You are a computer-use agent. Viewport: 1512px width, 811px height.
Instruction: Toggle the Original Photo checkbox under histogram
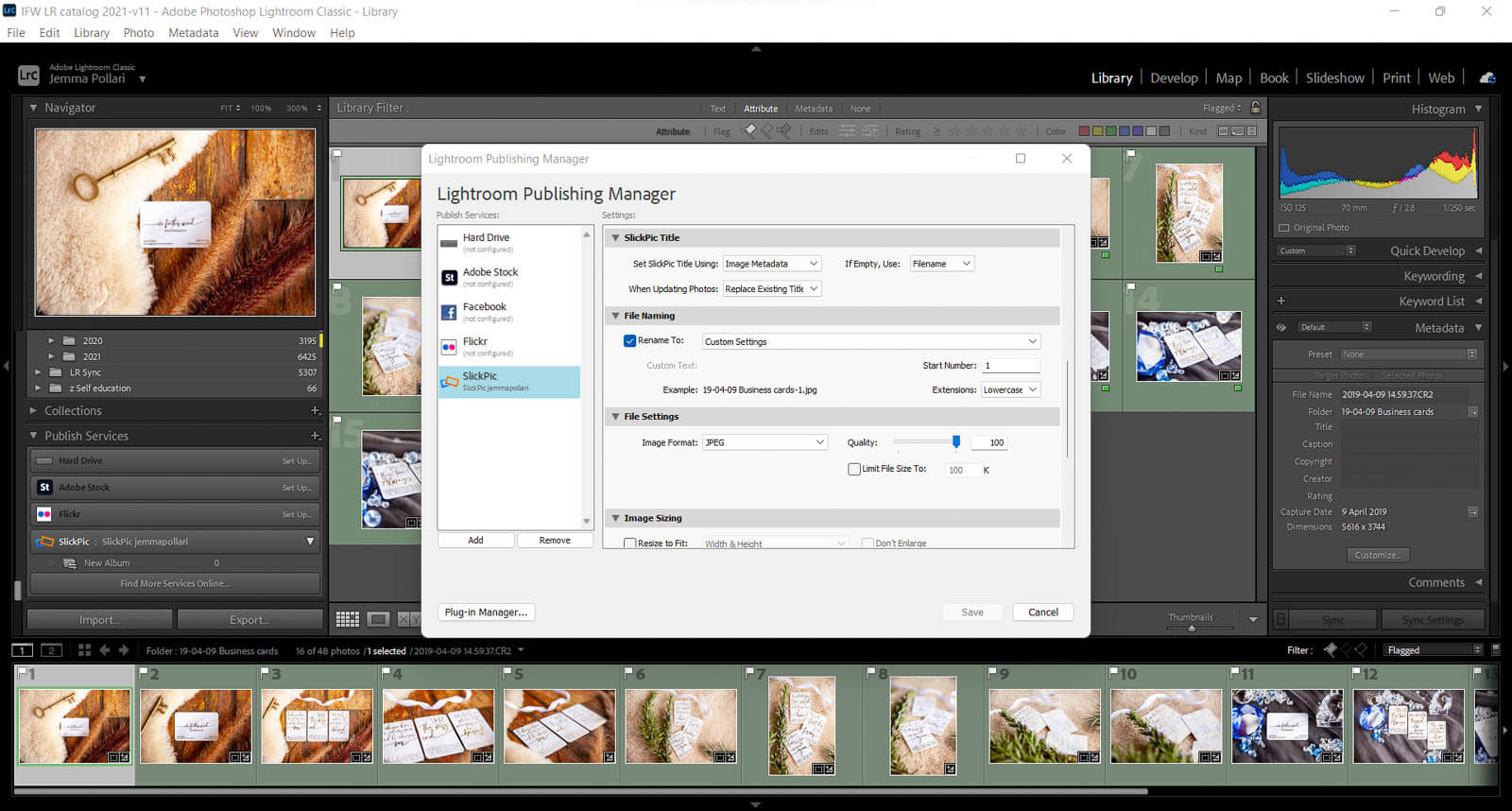coord(1284,228)
